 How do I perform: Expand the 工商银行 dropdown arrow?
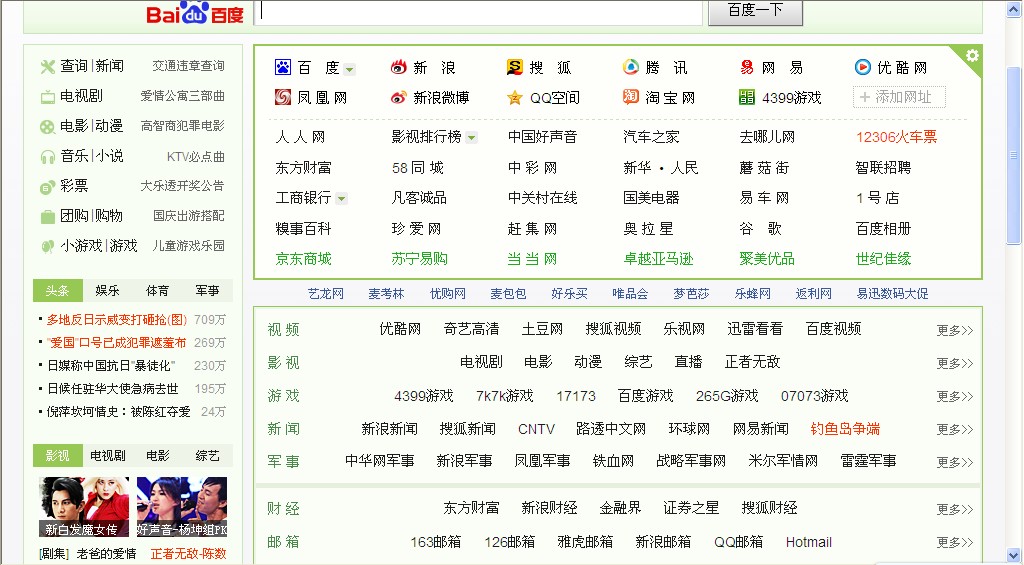point(342,199)
